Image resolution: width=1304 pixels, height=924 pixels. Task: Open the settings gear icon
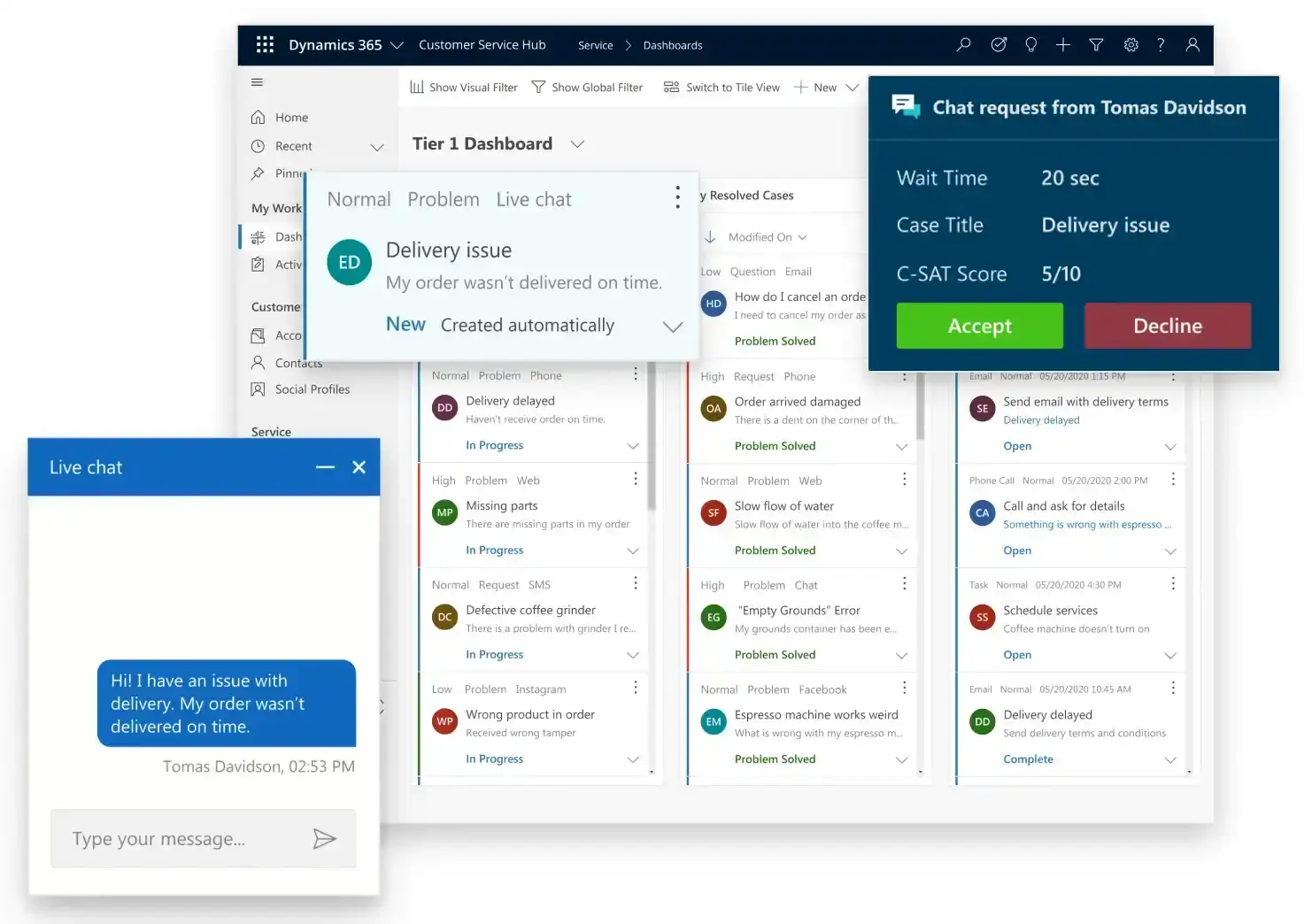click(1130, 44)
